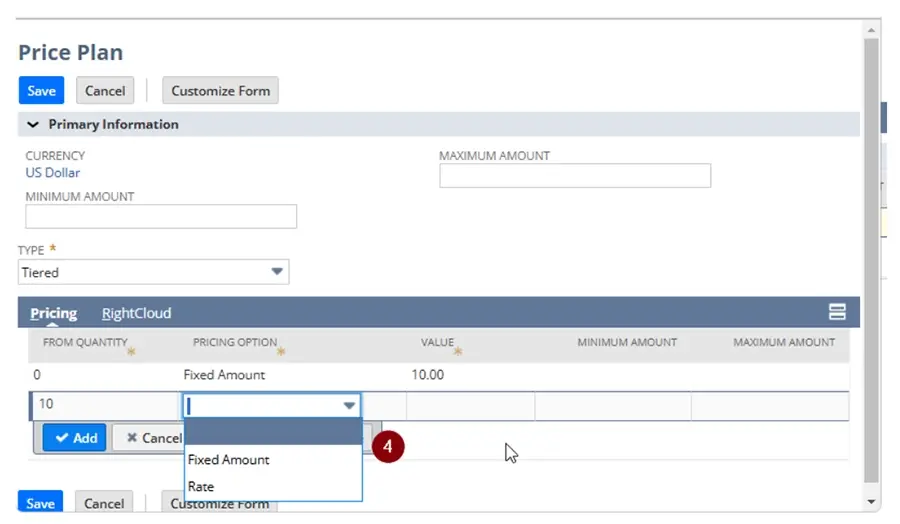Click the top Save button
The width and height of the screenshot is (900, 524).
[x=41, y=91]
